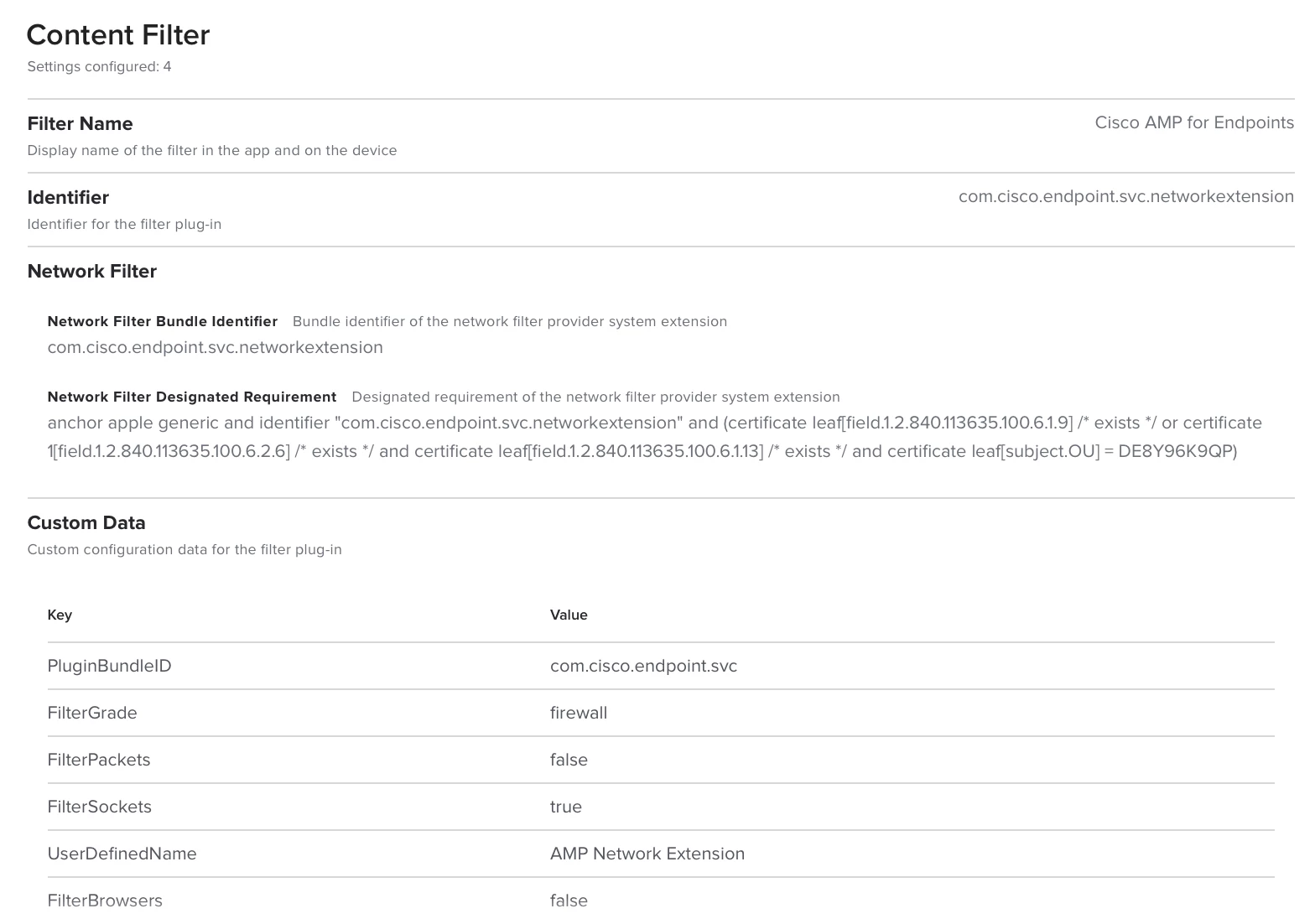The height and width of the screenshot is (924, 1315).
Task: Click the Filter Name description text
Action: [x=212, y=150]
